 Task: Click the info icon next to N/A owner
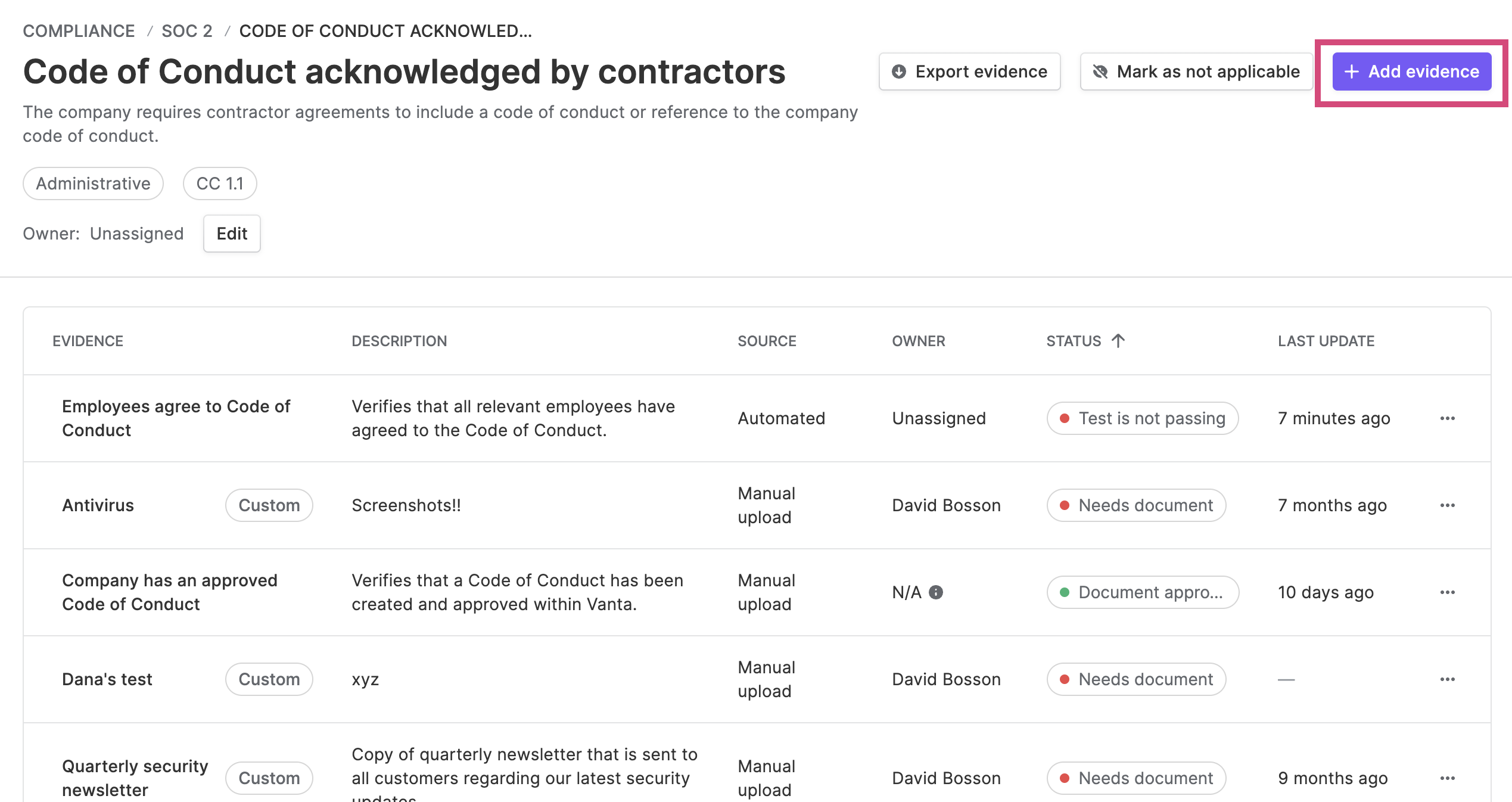[936, 592]
